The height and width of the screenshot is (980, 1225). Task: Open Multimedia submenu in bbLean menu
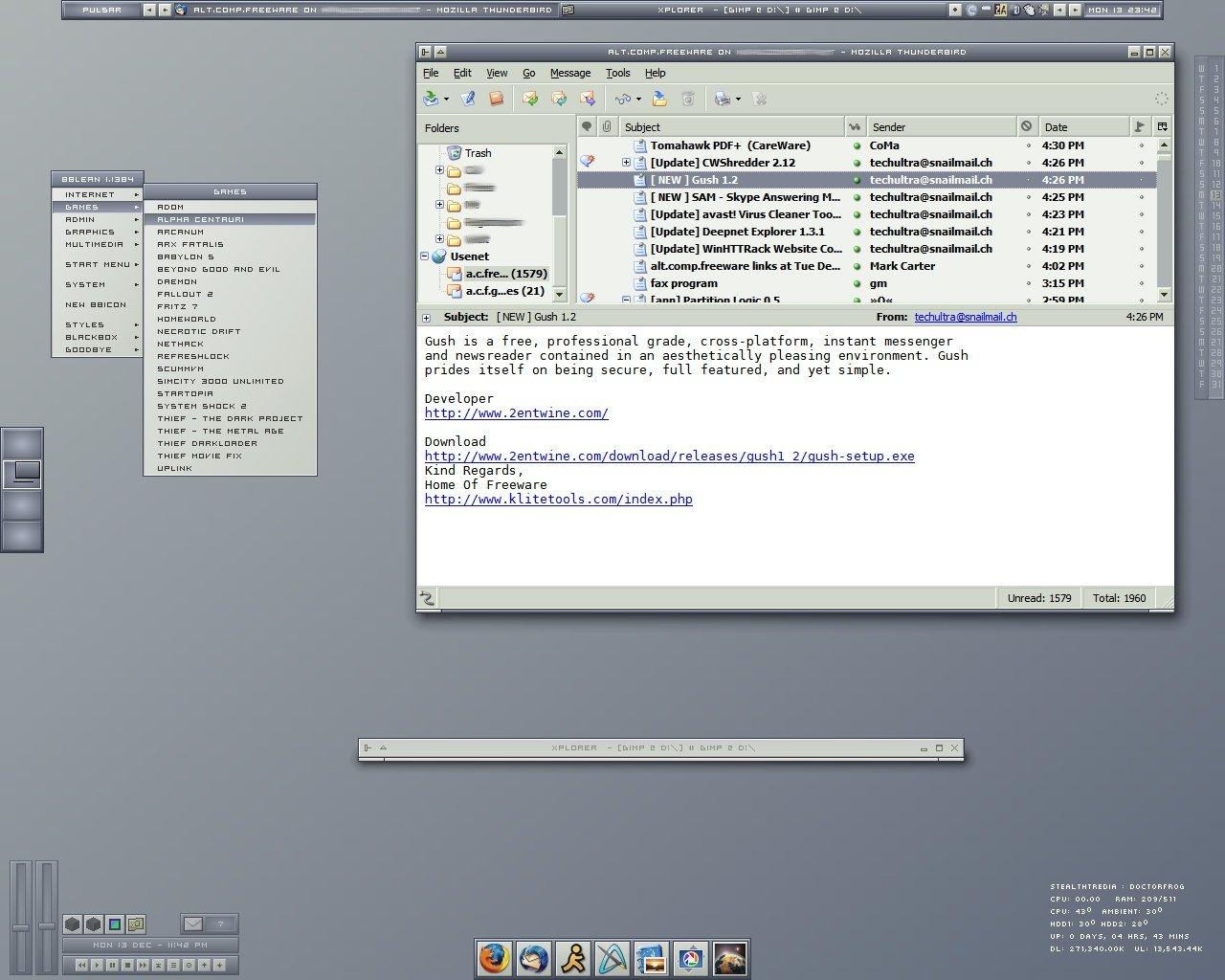pos(97,244)
